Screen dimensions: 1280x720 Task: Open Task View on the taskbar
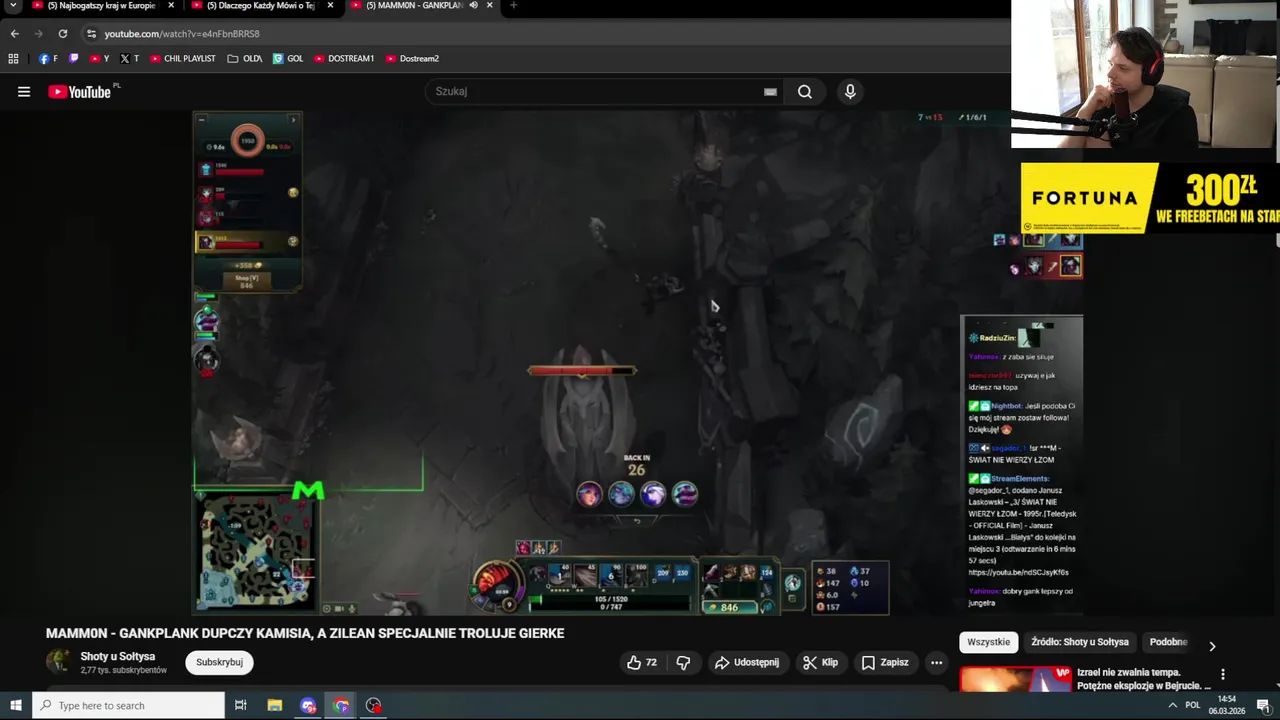pyautogui.click(x=240, y=706)
